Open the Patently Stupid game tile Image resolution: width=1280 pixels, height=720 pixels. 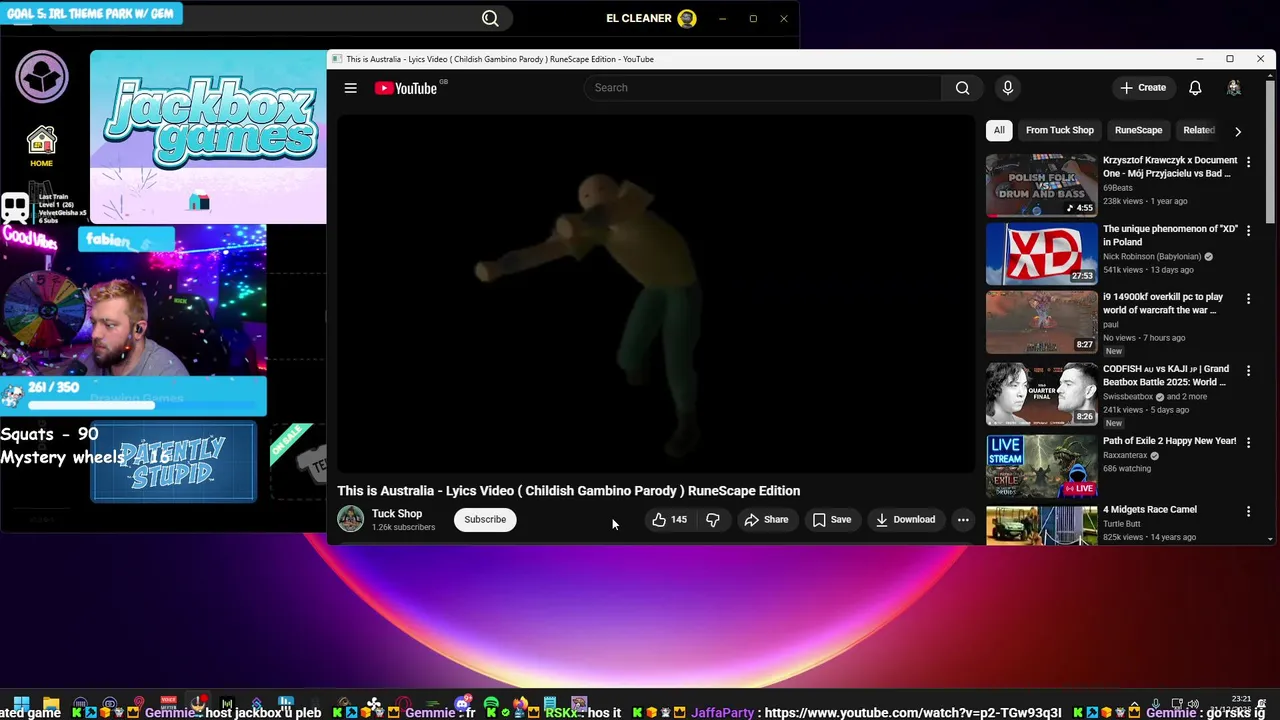(174, 462)
